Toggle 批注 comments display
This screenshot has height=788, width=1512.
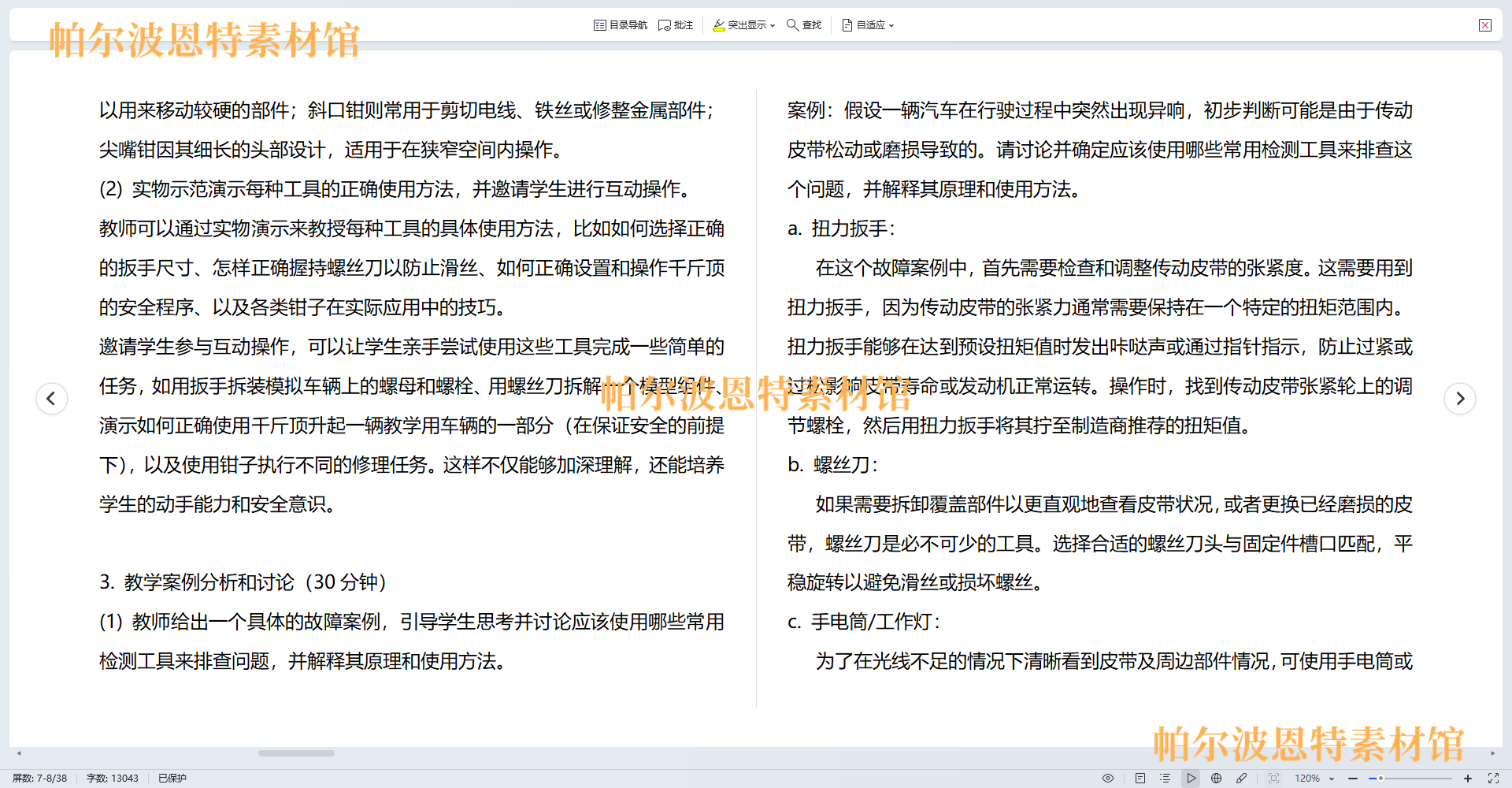676,25
